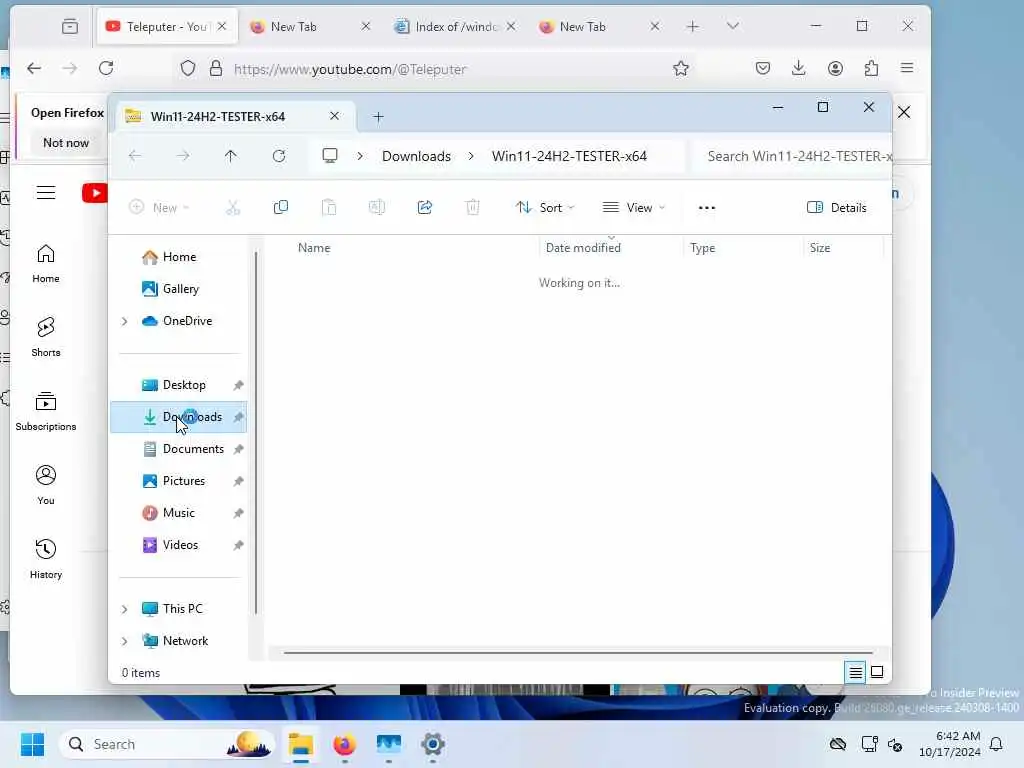Screen dimensions: 1024x768
Task: Close the Win11-24H2-TESTER-x64 Explorer tab
Action: pos(334,116)
